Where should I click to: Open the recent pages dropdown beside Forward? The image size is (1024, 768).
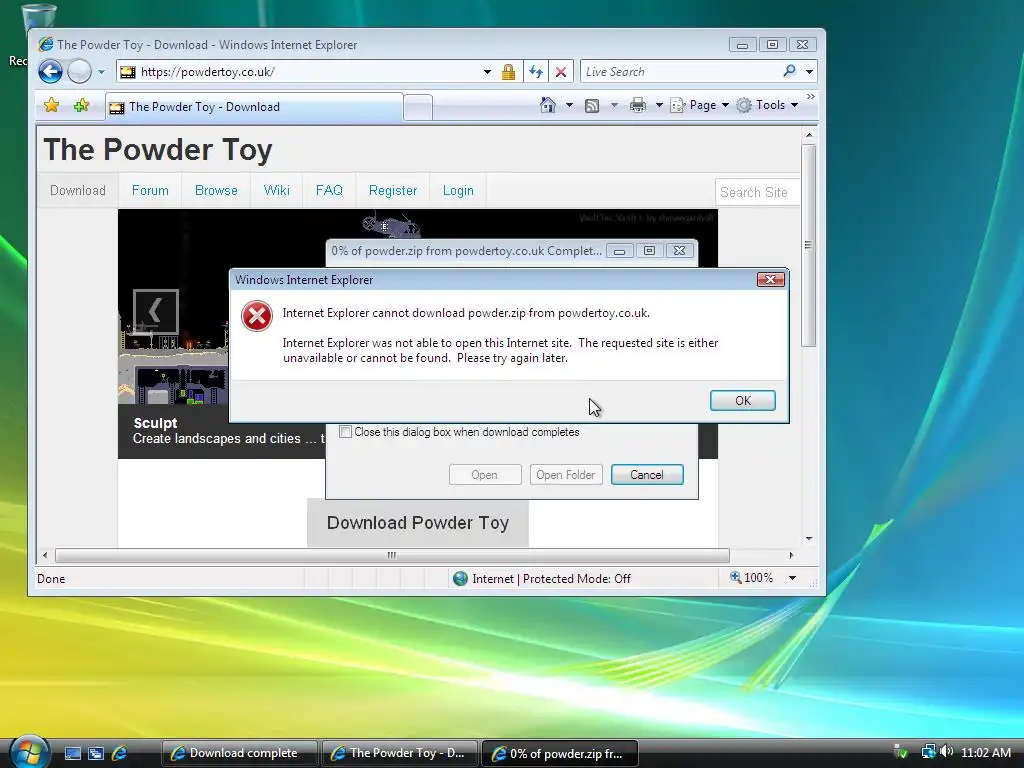pos(101,72)
